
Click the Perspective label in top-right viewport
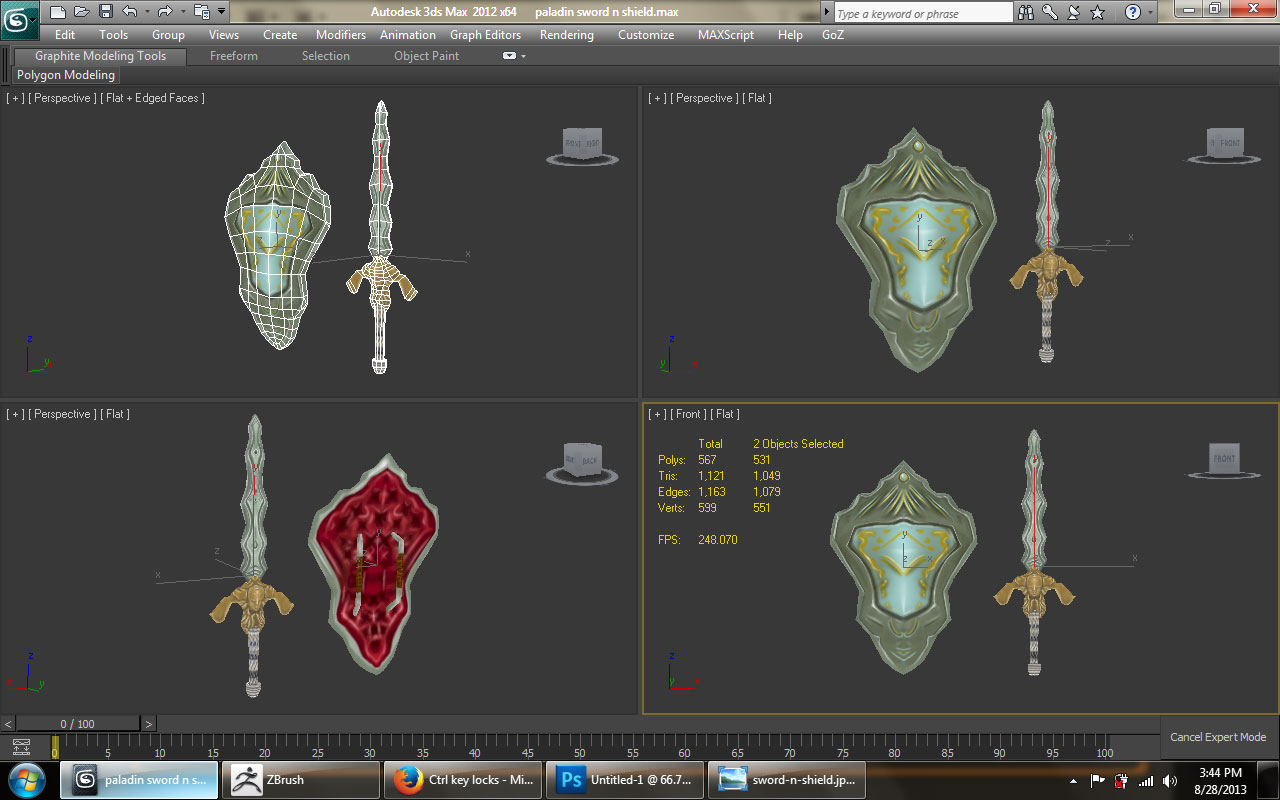coord(704,98)
